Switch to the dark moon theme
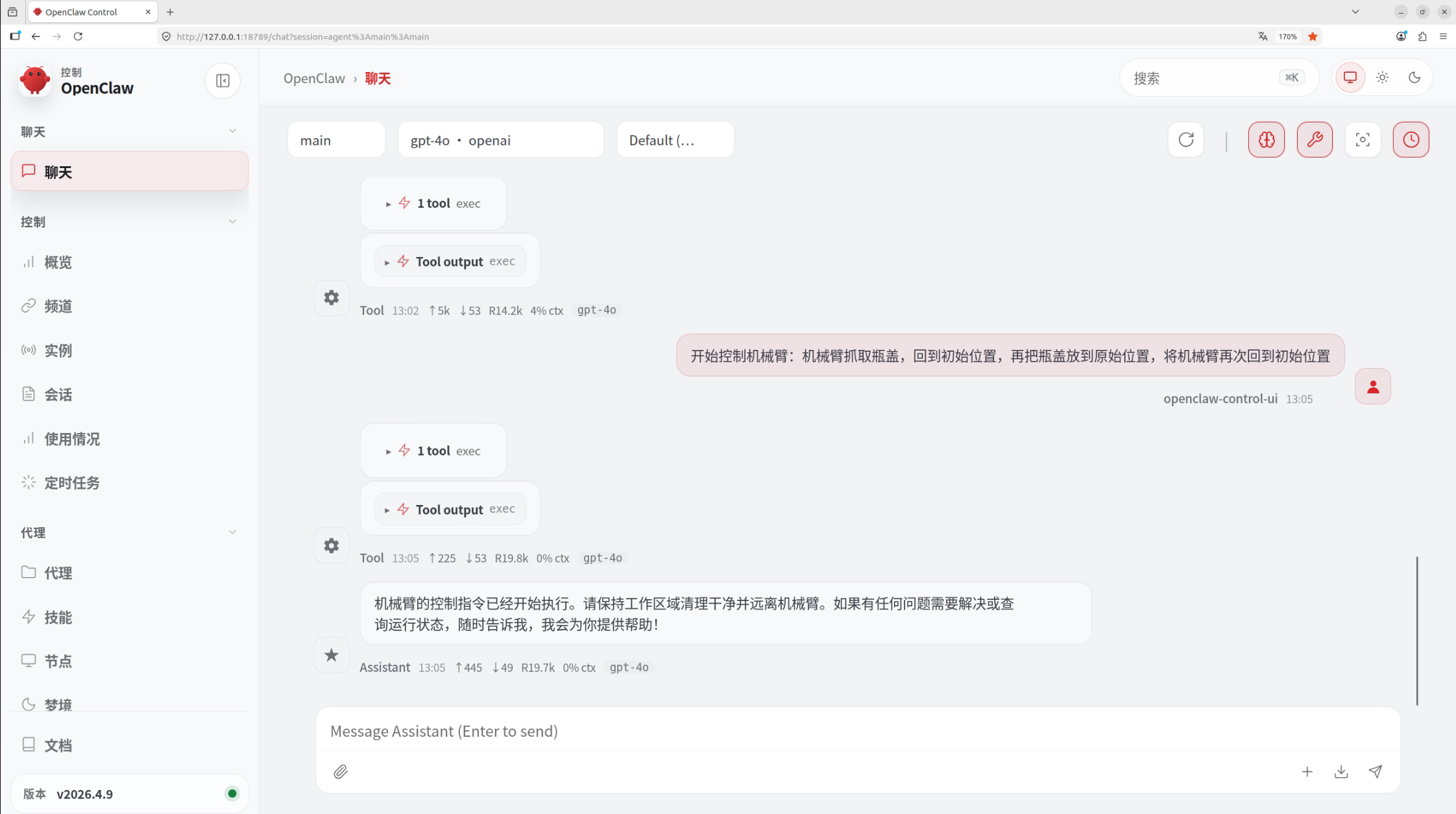Image resolution: width=1456 pixels, height=814 pixels. (x=1414, y=78)
